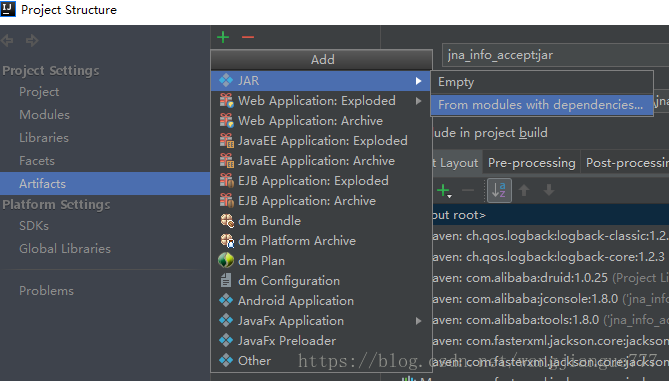Select the logback-classic library row
Image resolution: width=669 pixels, height=381 pixels.
click(550, 236)
